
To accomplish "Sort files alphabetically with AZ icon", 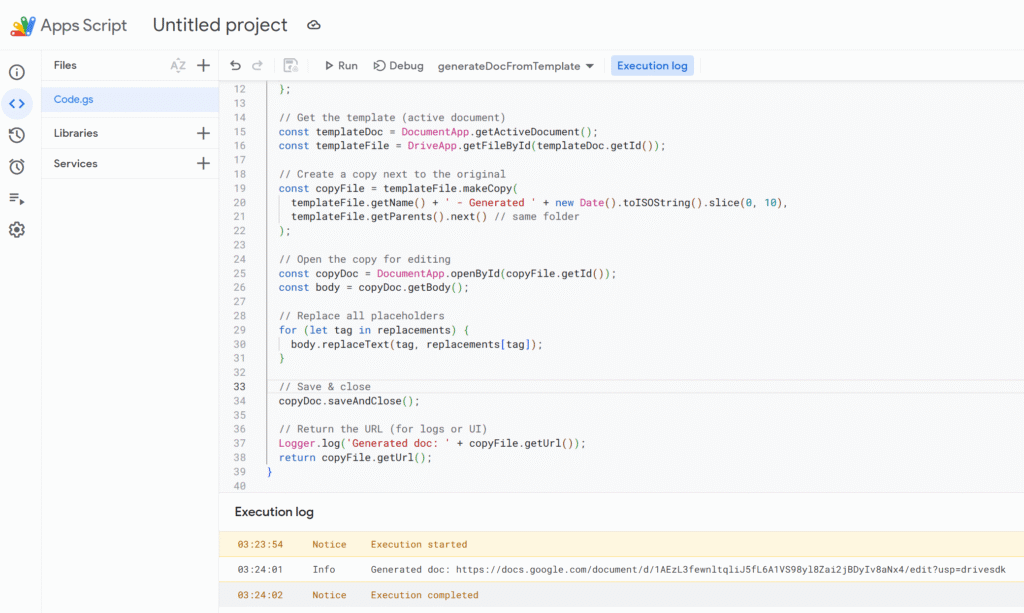I will point(178,66).
